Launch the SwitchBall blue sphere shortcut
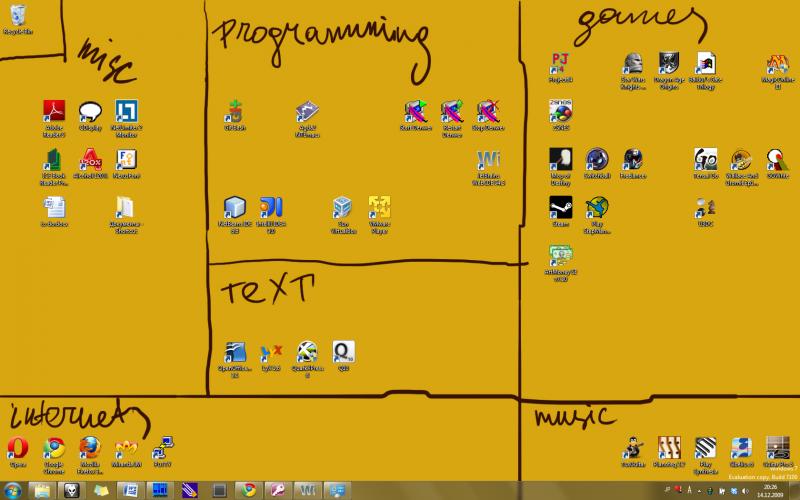The image size is (800, 500). [x=596, y=160]
